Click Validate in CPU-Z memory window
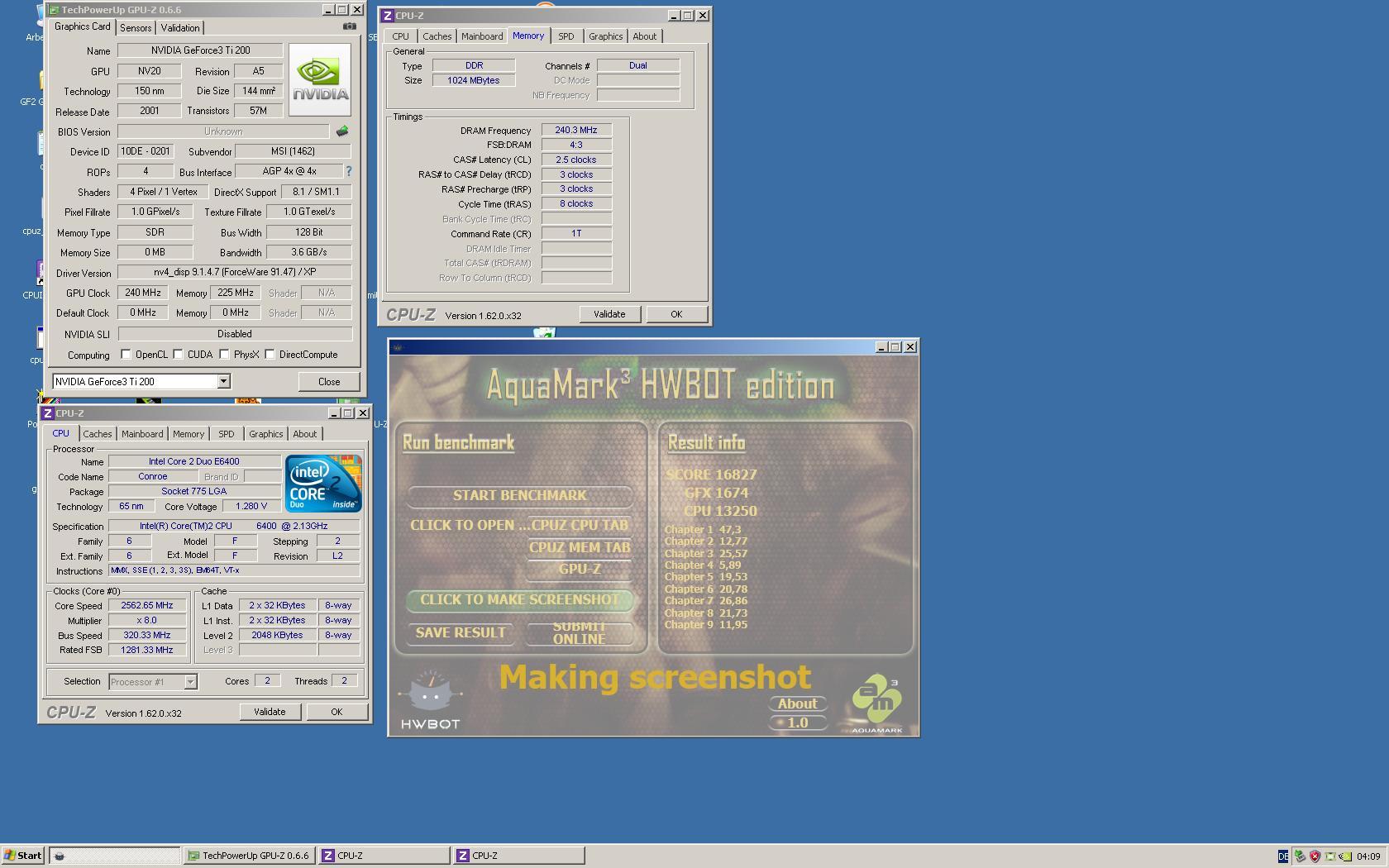Image resolution: width=1389 pixels, height=868 pixels. (x=609, y=314)
